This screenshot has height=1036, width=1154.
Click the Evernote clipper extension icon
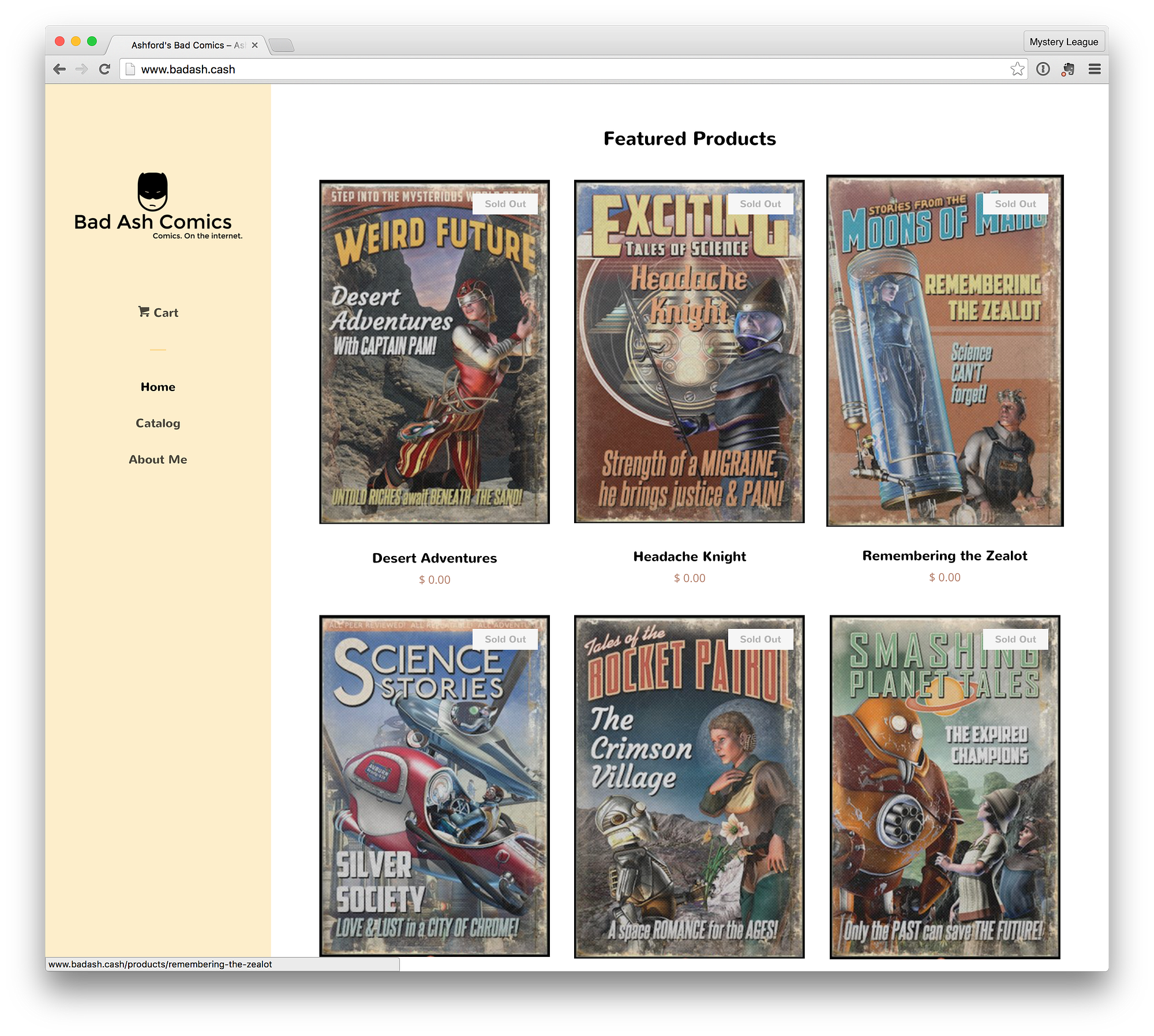point(1068,69)
